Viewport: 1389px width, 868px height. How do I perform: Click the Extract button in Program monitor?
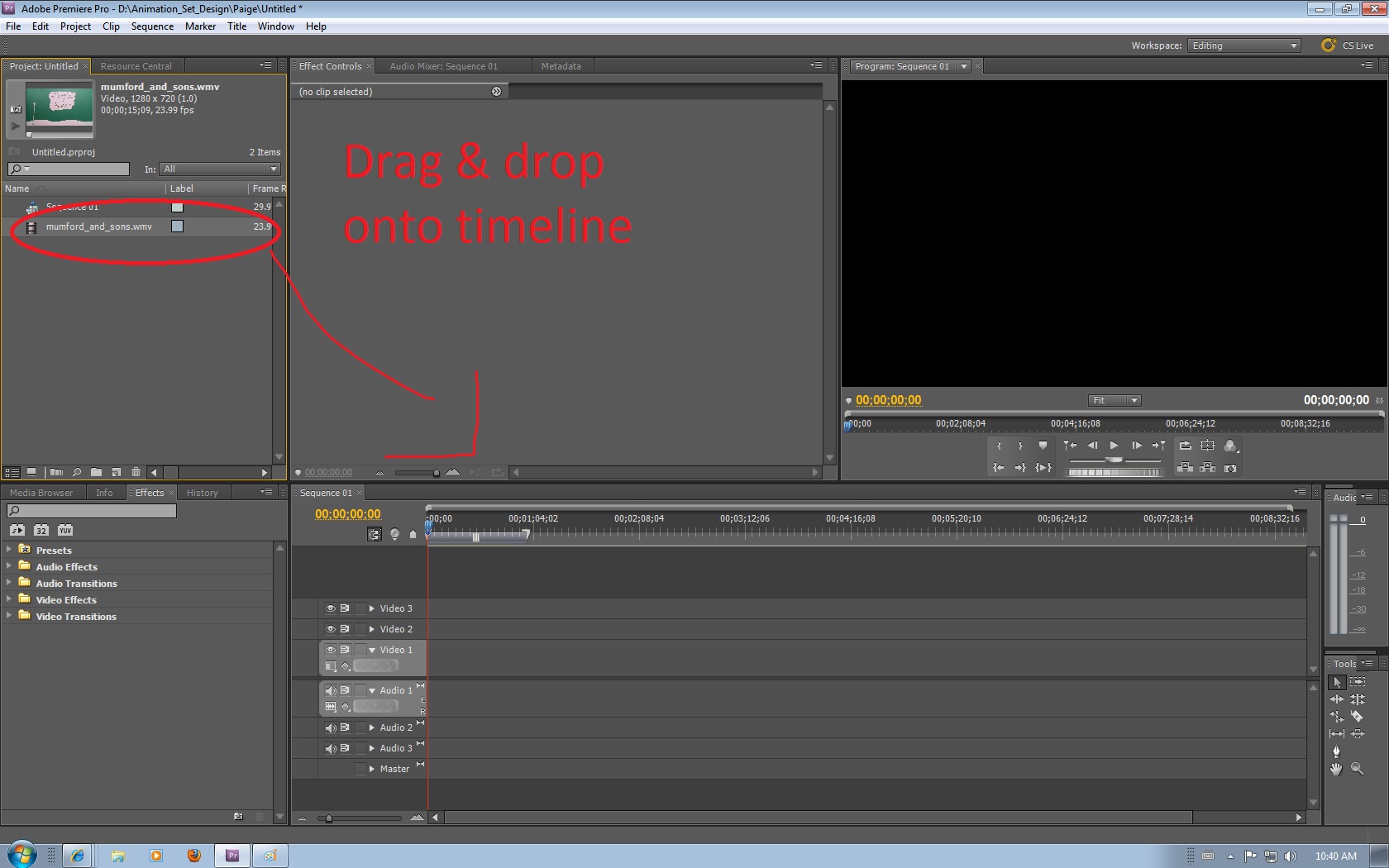1208,468
